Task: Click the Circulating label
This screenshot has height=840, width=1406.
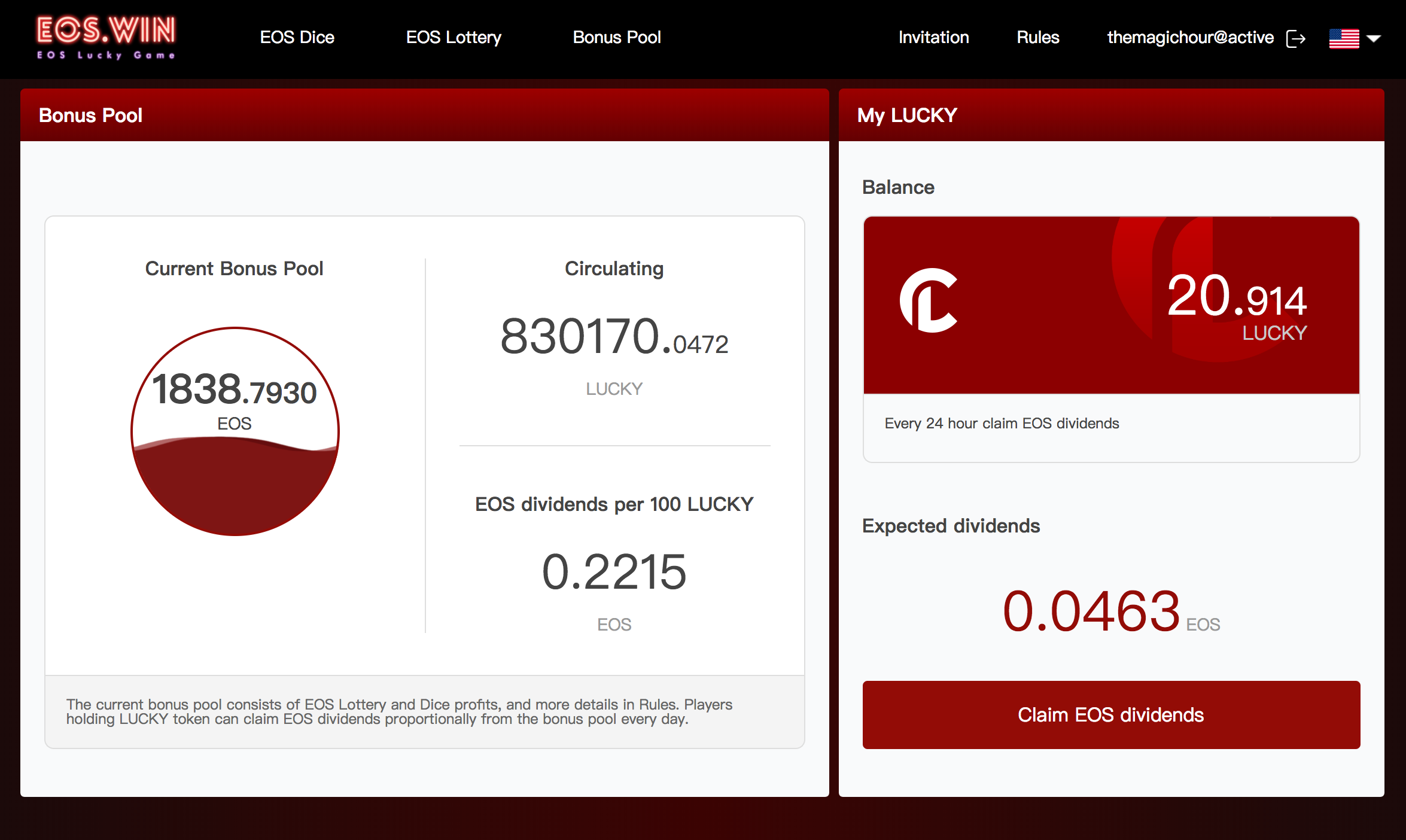Action: pyautogui.click(x=614, y=269)
